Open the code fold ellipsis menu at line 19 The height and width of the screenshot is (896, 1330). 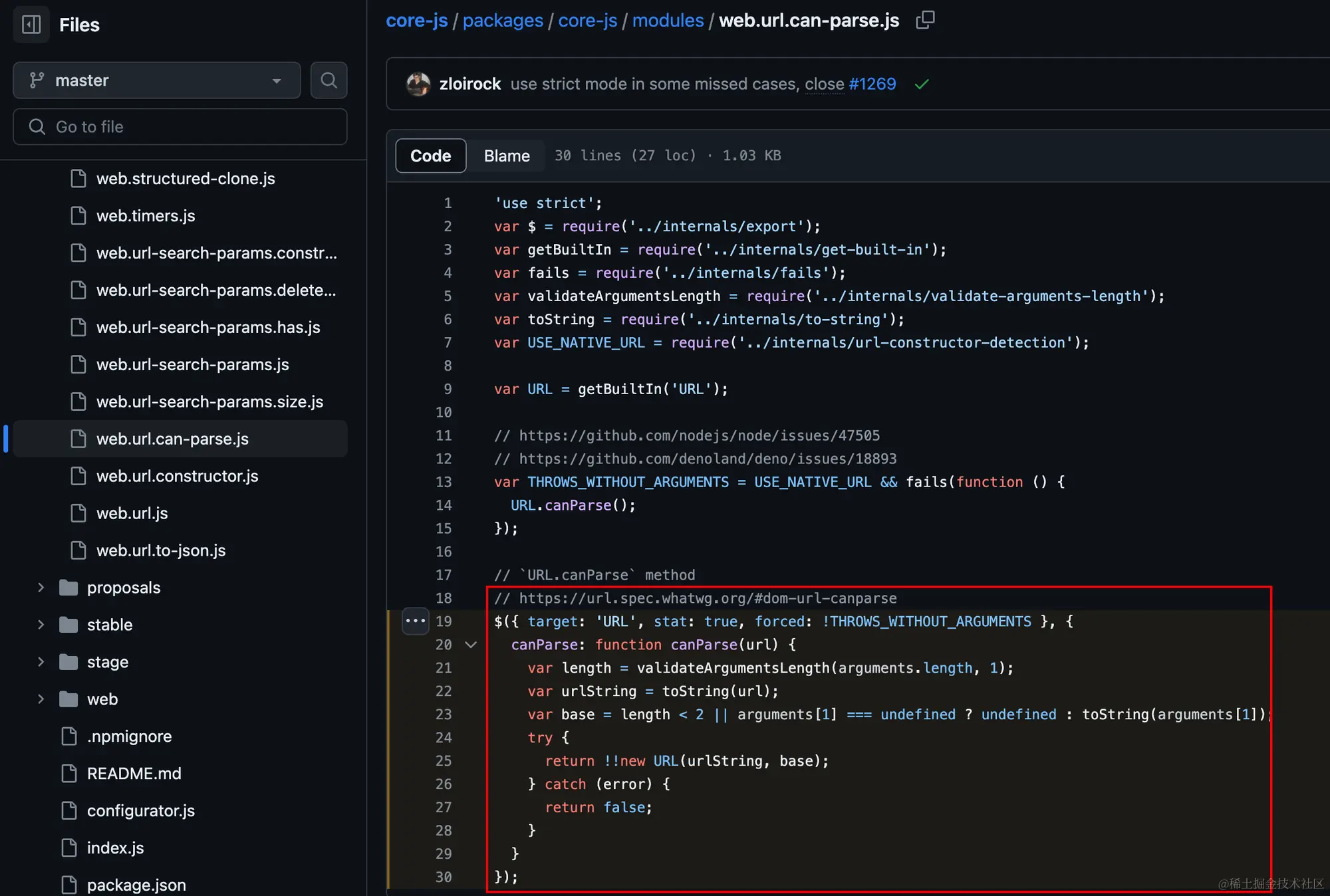pyautogui.click(x=415, y=621)
